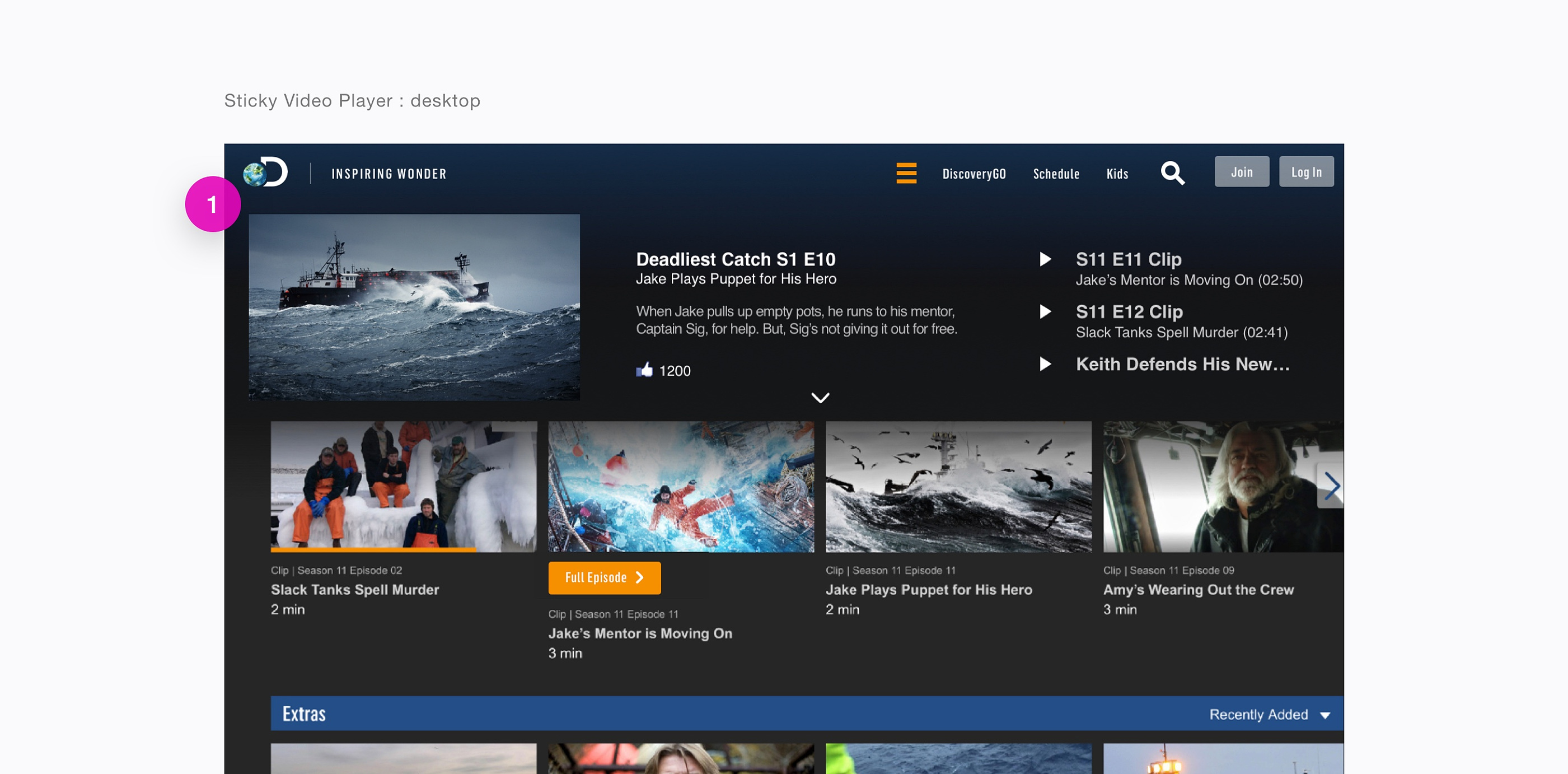The height and width of the screenshot is (774, 1568).
Task: Go to DiscoveryGO
Action: (974, 174)
